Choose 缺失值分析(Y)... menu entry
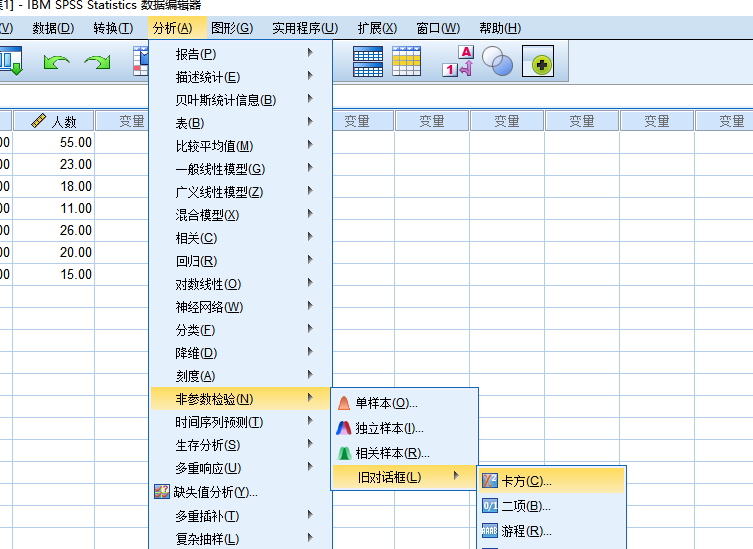The image size is (753, 549). click(x=241, y=492)
